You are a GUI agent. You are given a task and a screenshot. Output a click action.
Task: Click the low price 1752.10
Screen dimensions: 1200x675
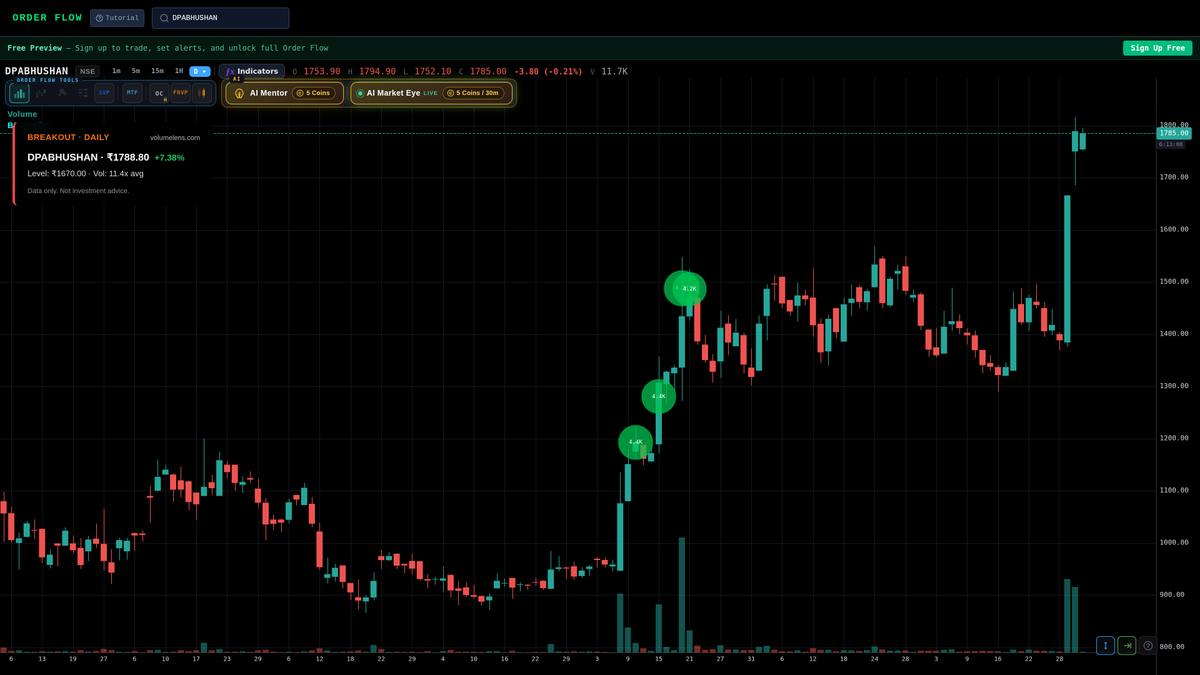coord(433,72)
